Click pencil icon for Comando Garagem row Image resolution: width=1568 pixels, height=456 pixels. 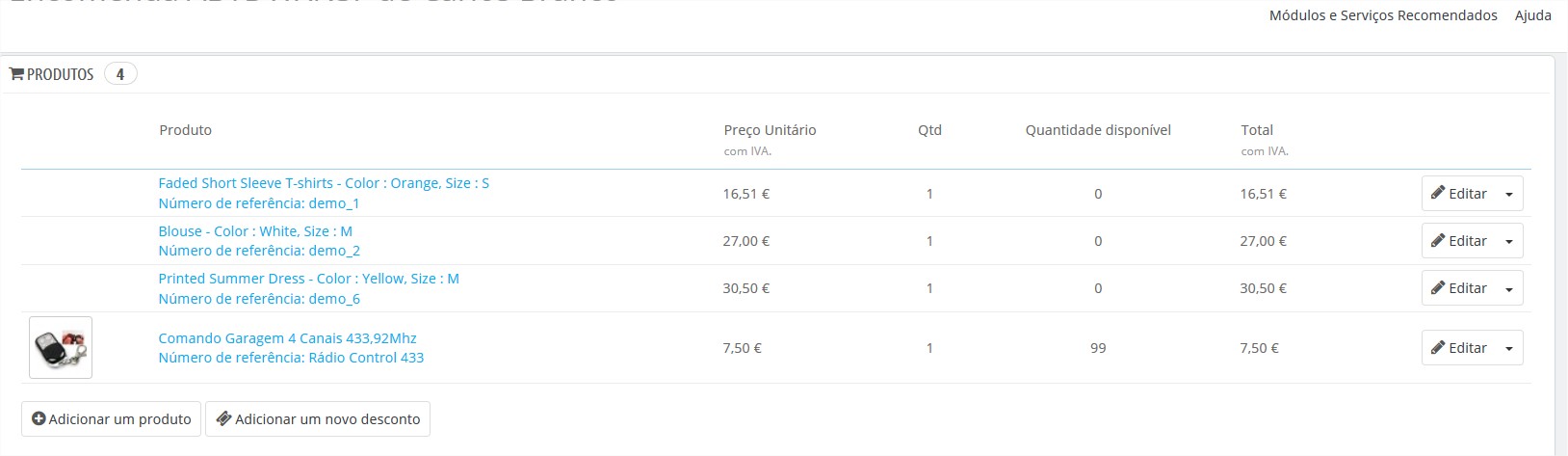pos(1438,347)
